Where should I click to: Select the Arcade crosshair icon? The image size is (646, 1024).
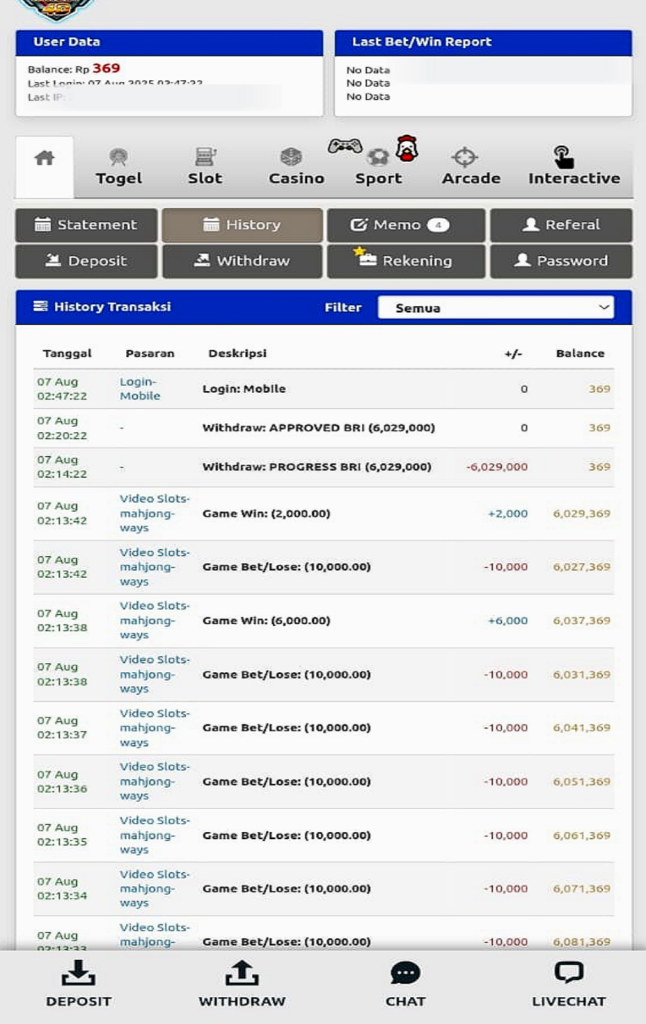coord(465,157)
